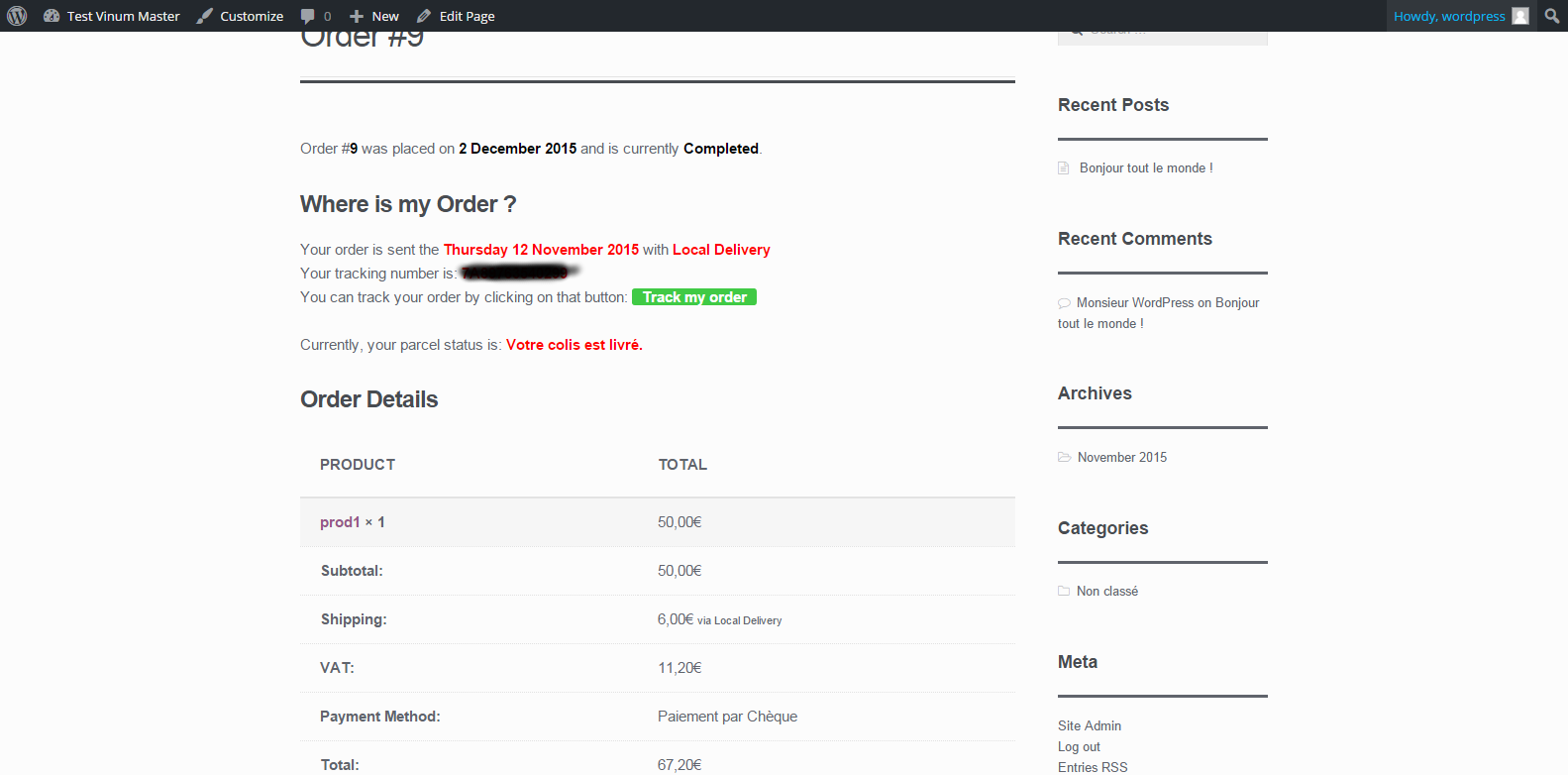The height and width of the screenshot is (775, 1568).
Task: Click the dashboard icon beside Test Vinum Master
Action: [x=52, y=16]
